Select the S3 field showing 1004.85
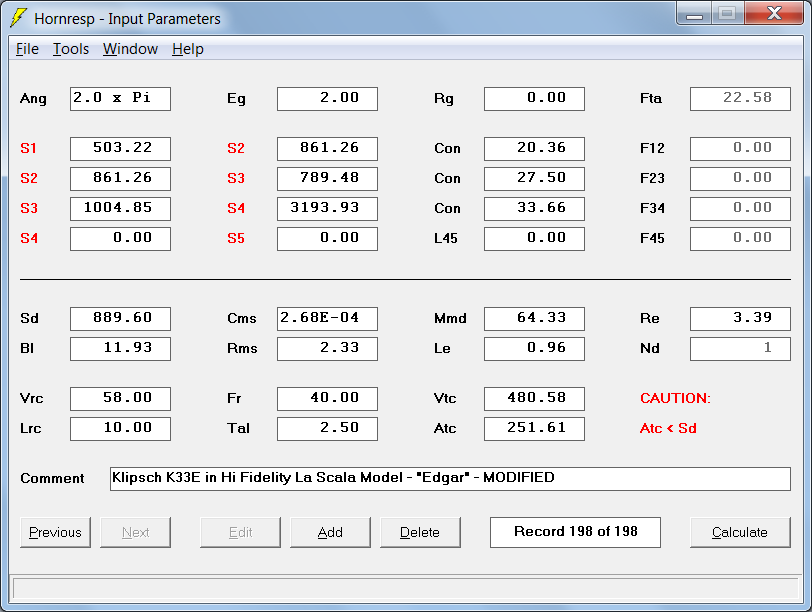Image resolution: width=812 pixels, height=612 pixels. pos(120,209)
